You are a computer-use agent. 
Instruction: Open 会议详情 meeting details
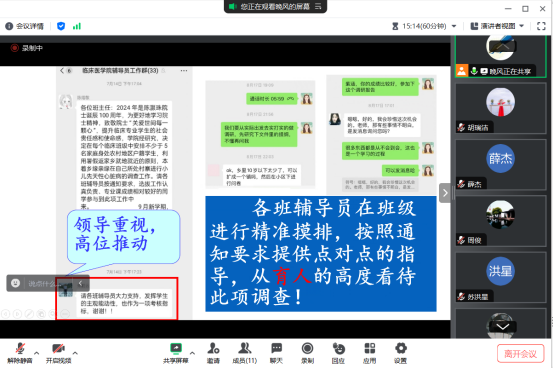[x=24, y=26]
